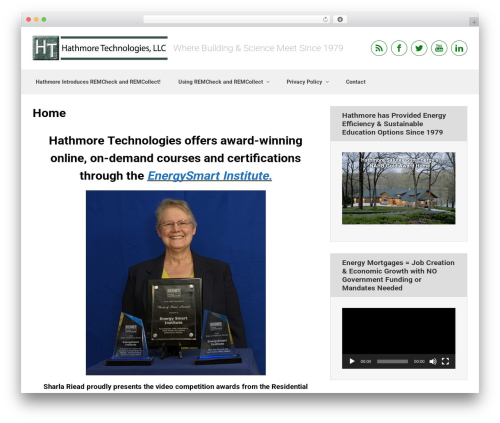Mute the video player volume

433,361
